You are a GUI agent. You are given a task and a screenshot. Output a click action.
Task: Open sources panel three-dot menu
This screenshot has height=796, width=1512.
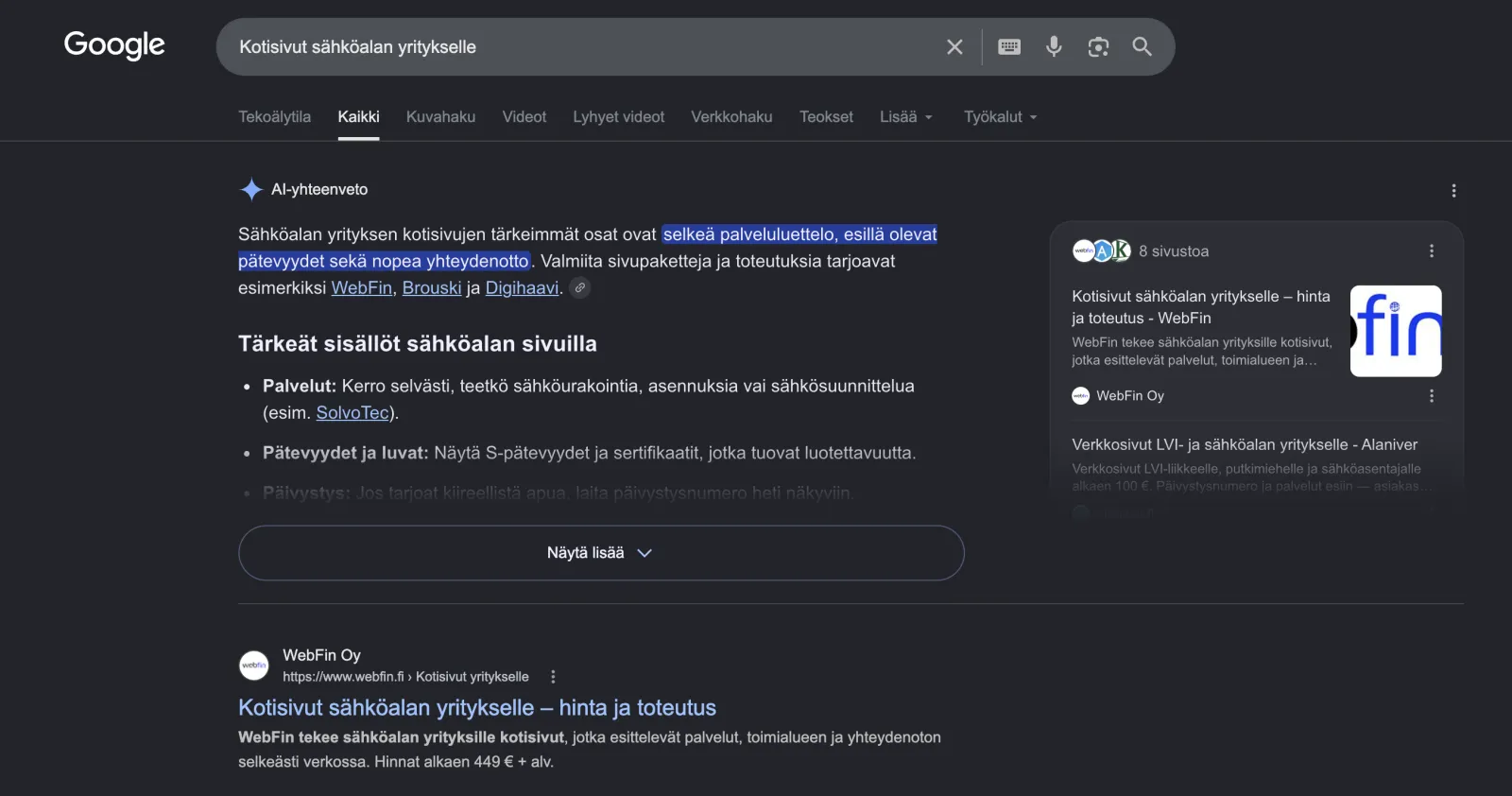pyautogui.click(x=1432, y=251)
